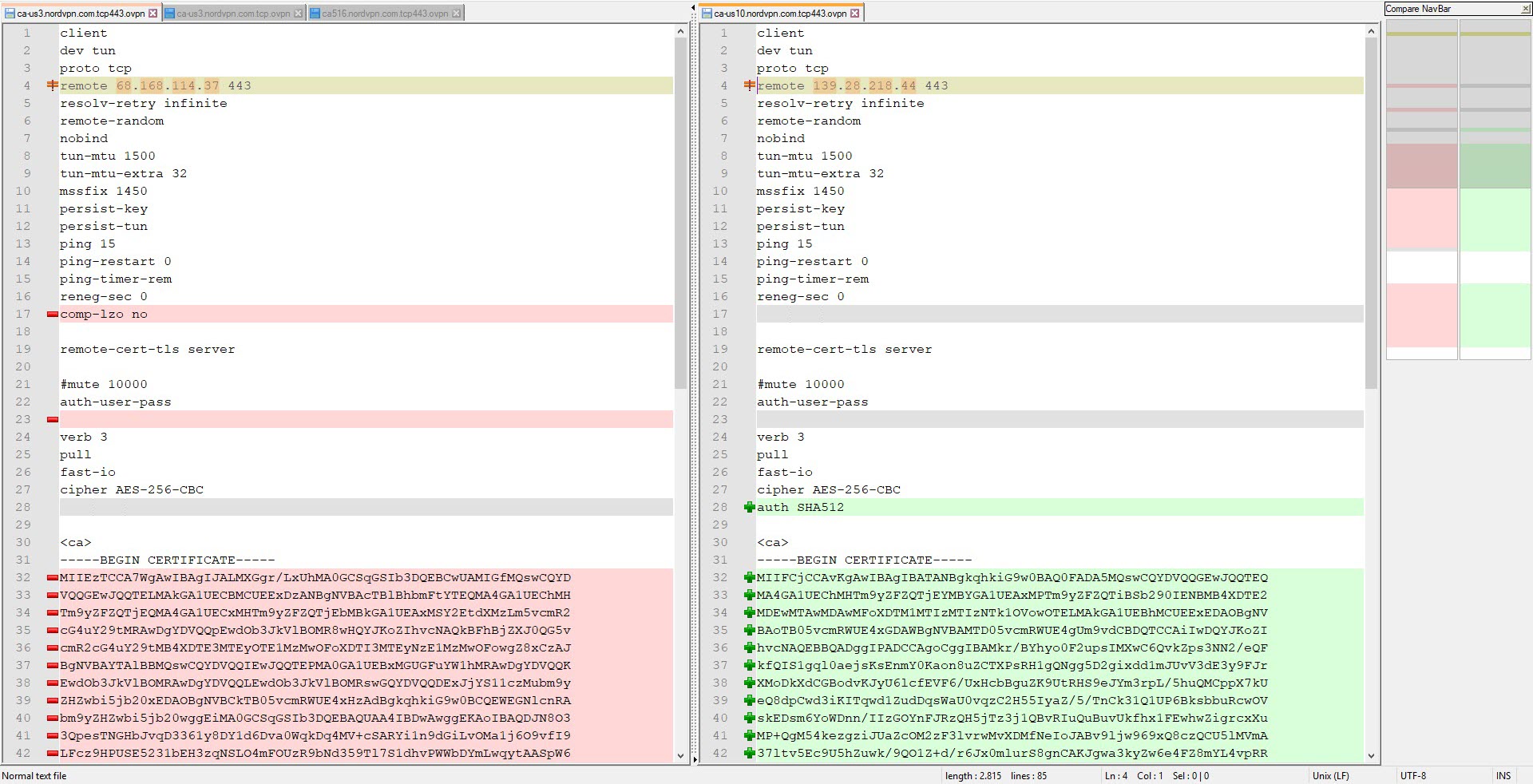Click the added-line marker beside auth SHA512
Viewport: 1533px width, 784px height.
(x=750, y=508)
